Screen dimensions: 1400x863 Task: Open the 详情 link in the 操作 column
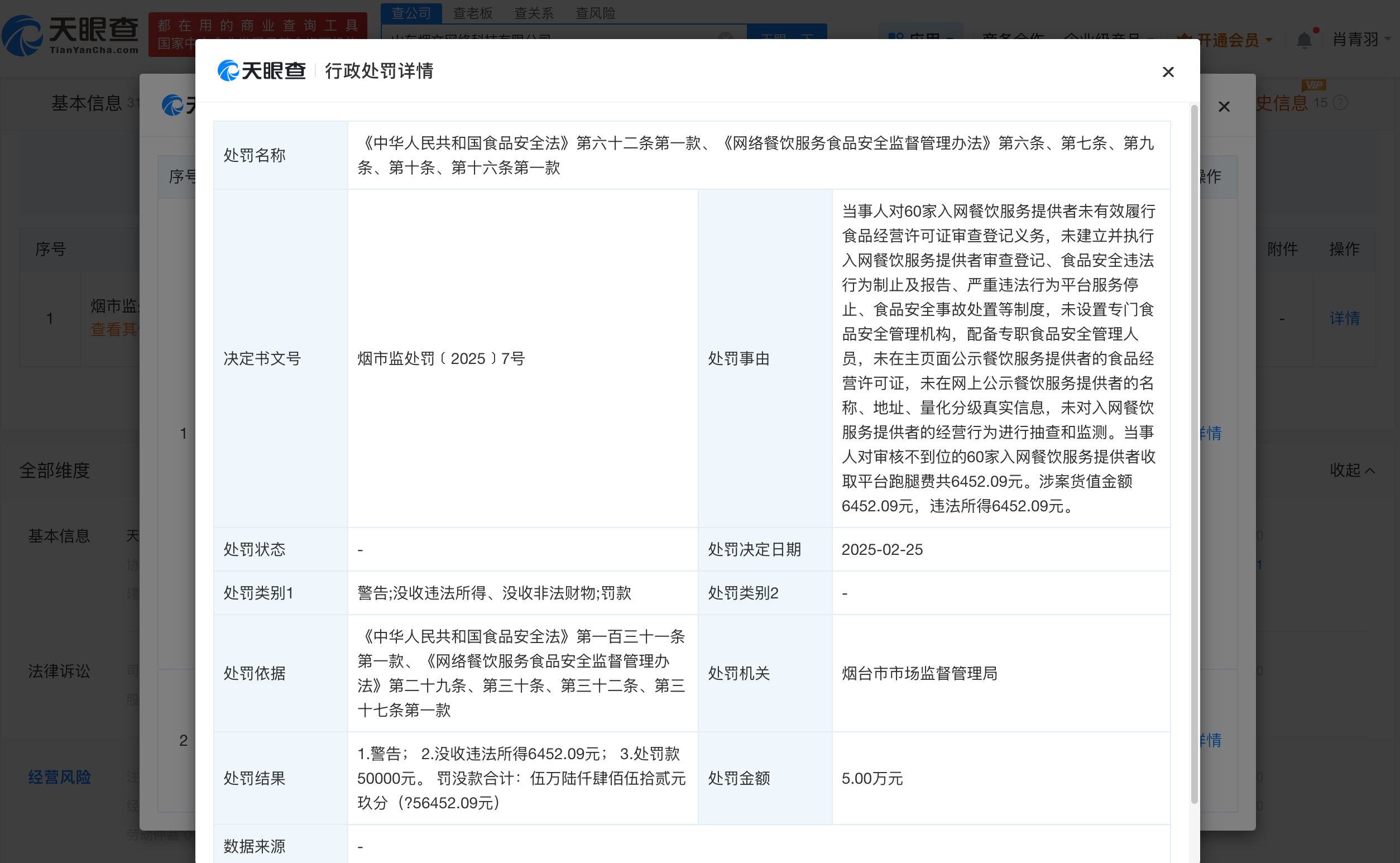pos(1344,319)
